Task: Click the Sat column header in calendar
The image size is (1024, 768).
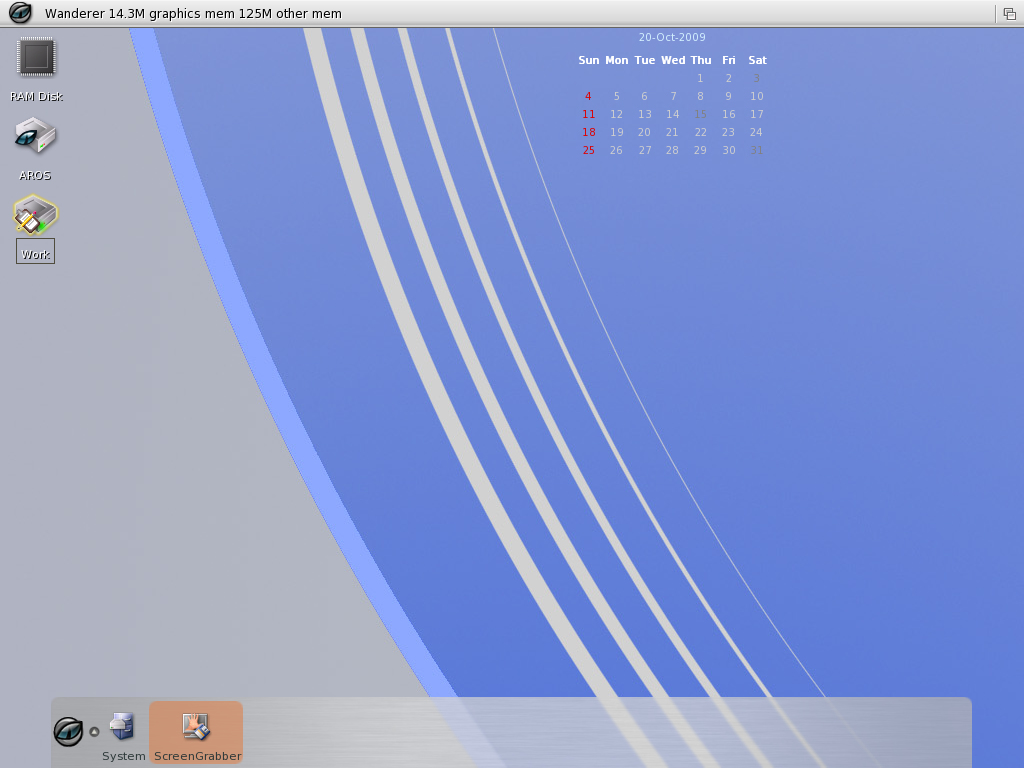Action: [757, 61]
